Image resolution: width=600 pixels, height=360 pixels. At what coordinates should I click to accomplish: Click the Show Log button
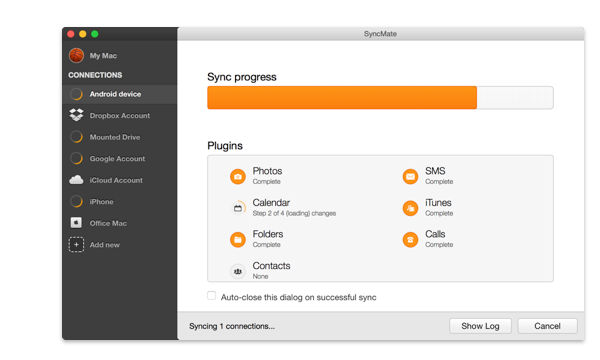point(480,326)
